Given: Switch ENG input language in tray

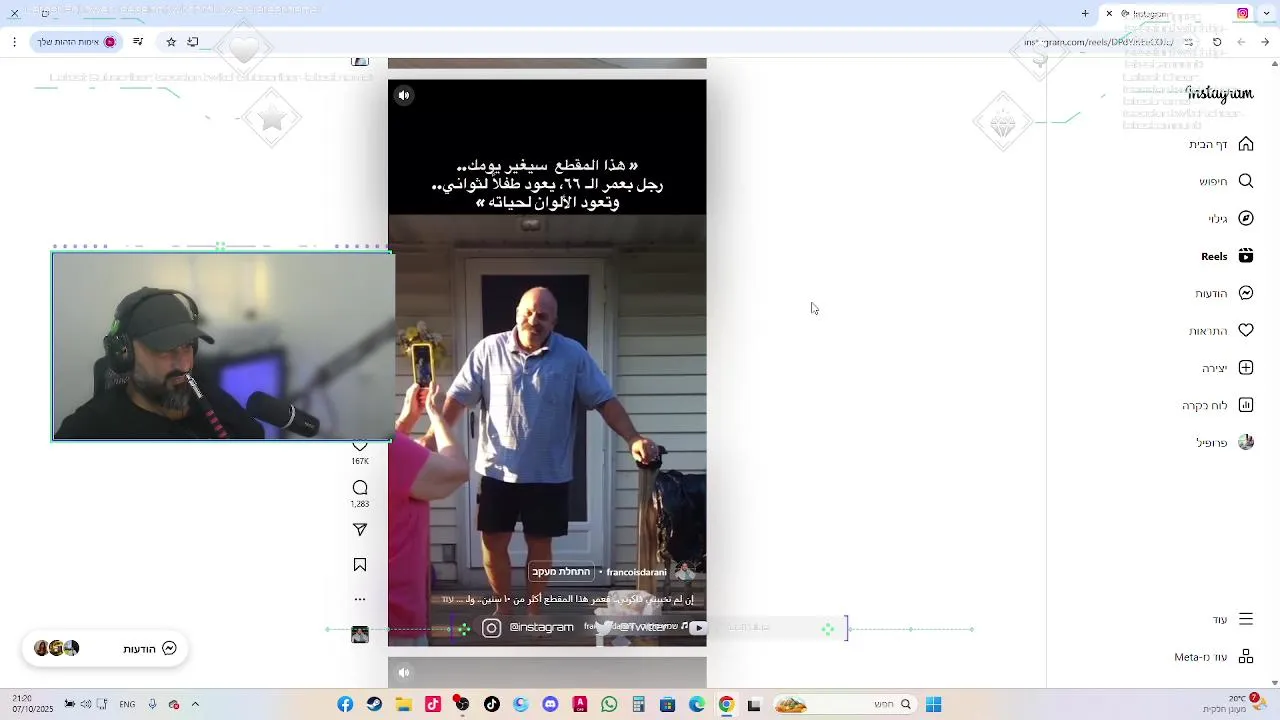Looking at the screenshot, I should [127, 705].
